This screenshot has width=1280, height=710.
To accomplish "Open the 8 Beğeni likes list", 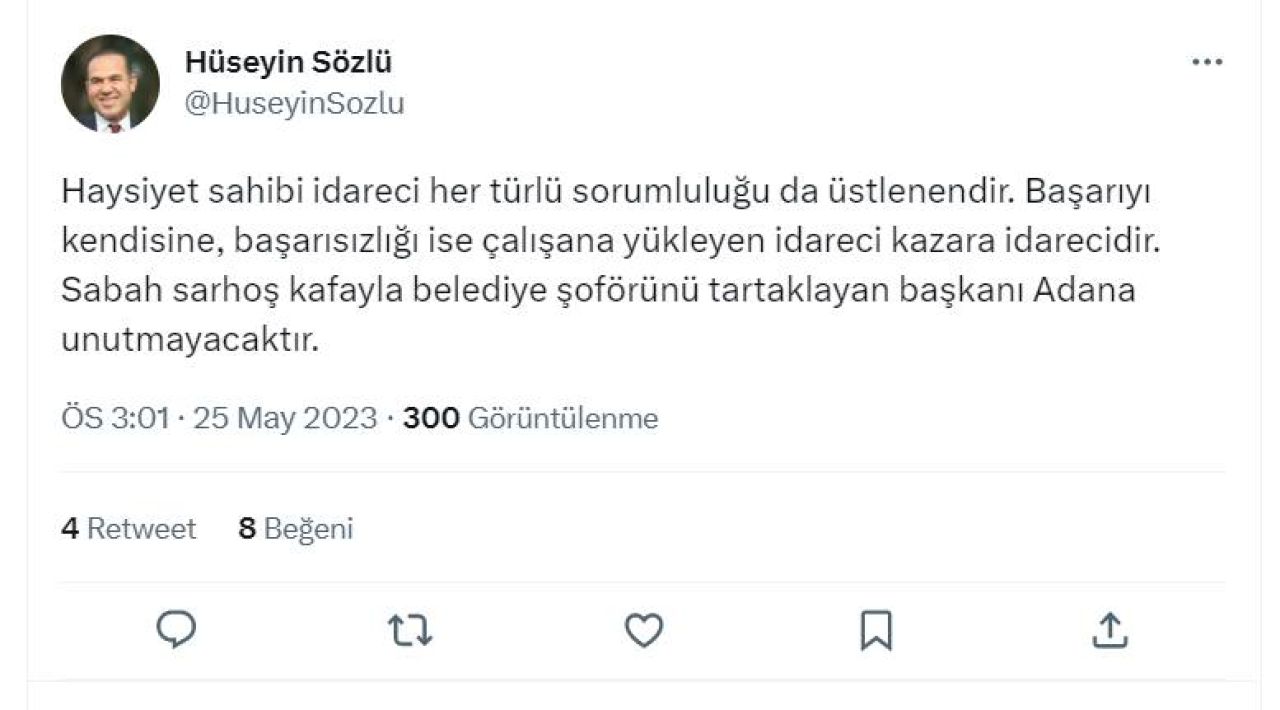I will click(x=296, y=528).
